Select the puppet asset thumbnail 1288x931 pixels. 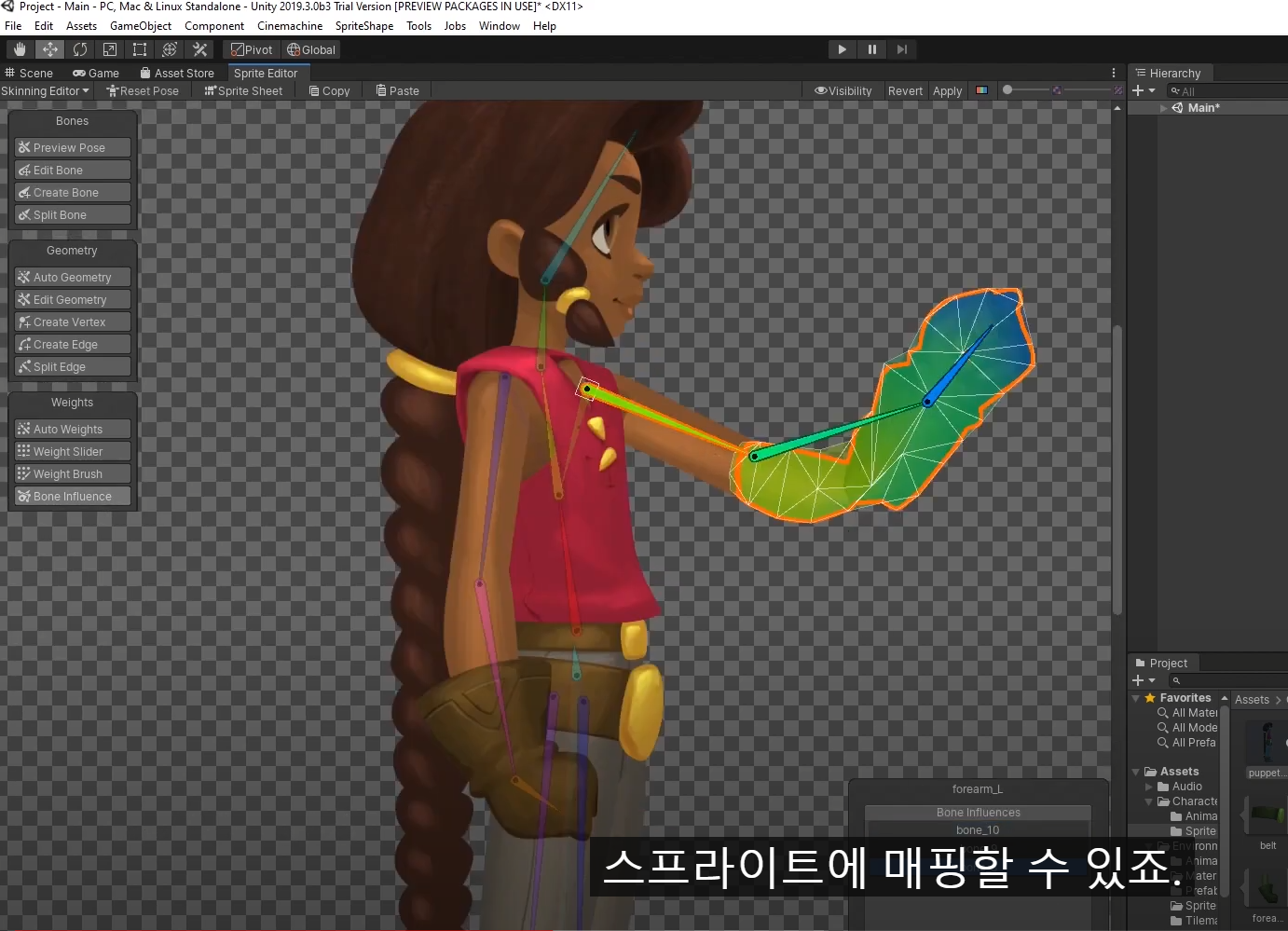point(1267,745)
